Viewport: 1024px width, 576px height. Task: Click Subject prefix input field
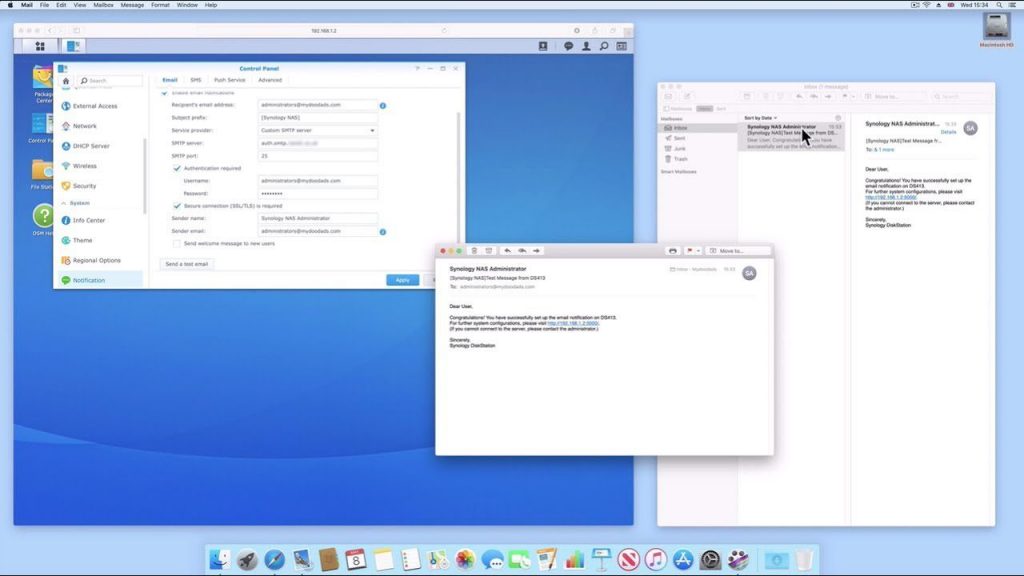tap(317, 118)
